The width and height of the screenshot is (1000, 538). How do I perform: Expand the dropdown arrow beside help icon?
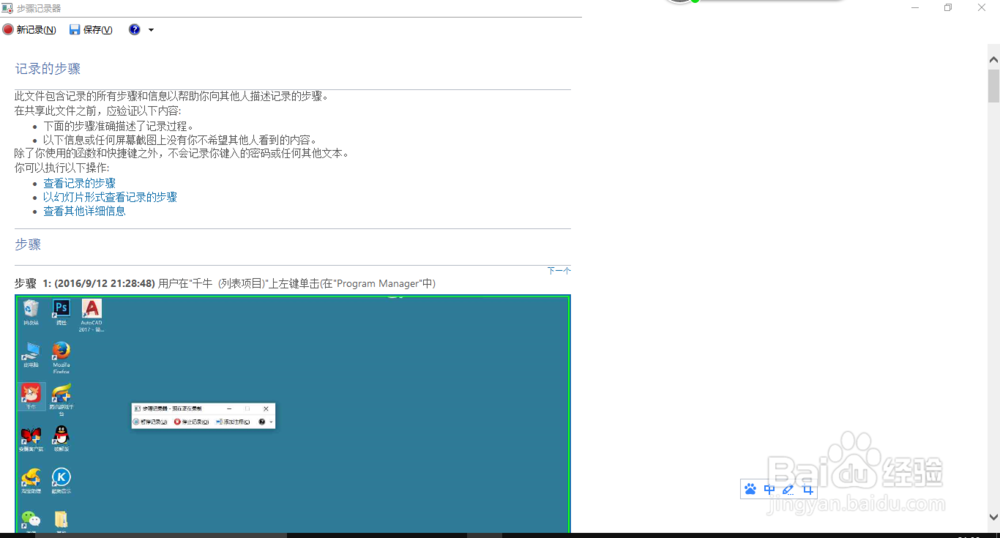151,30
